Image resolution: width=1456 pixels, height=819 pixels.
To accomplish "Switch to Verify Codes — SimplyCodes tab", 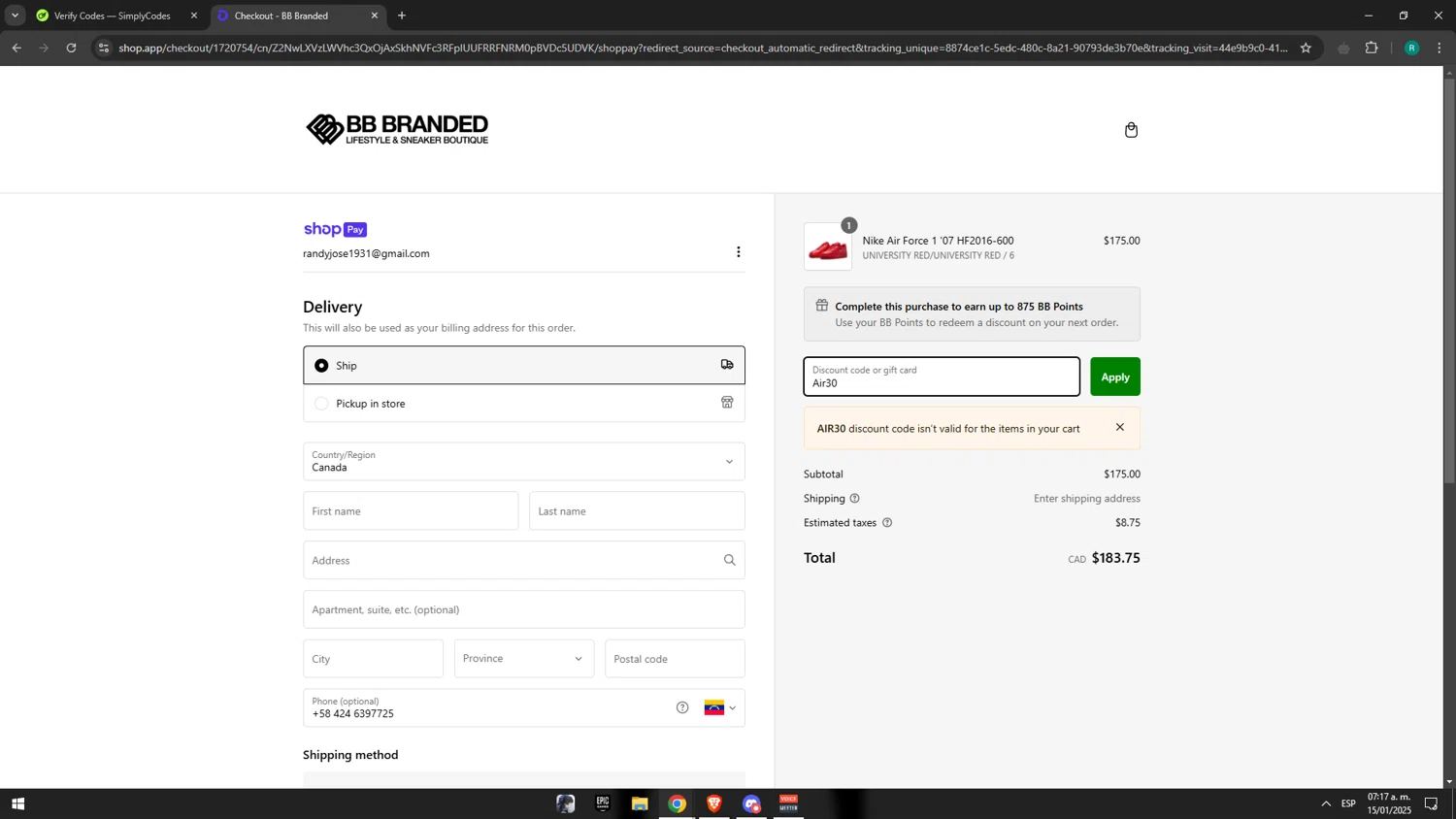I will [x=112, y=16].
